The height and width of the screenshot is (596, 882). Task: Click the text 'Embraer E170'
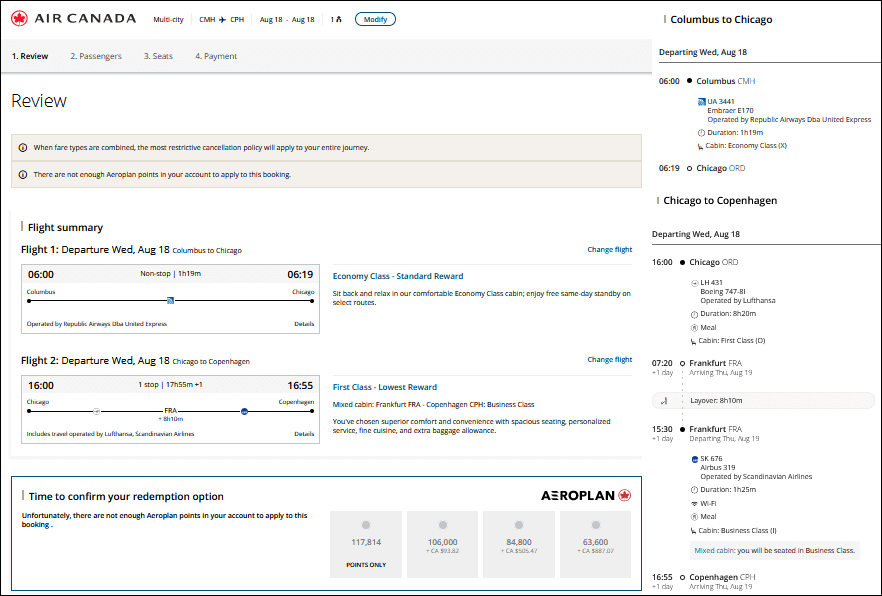point(730,111)
